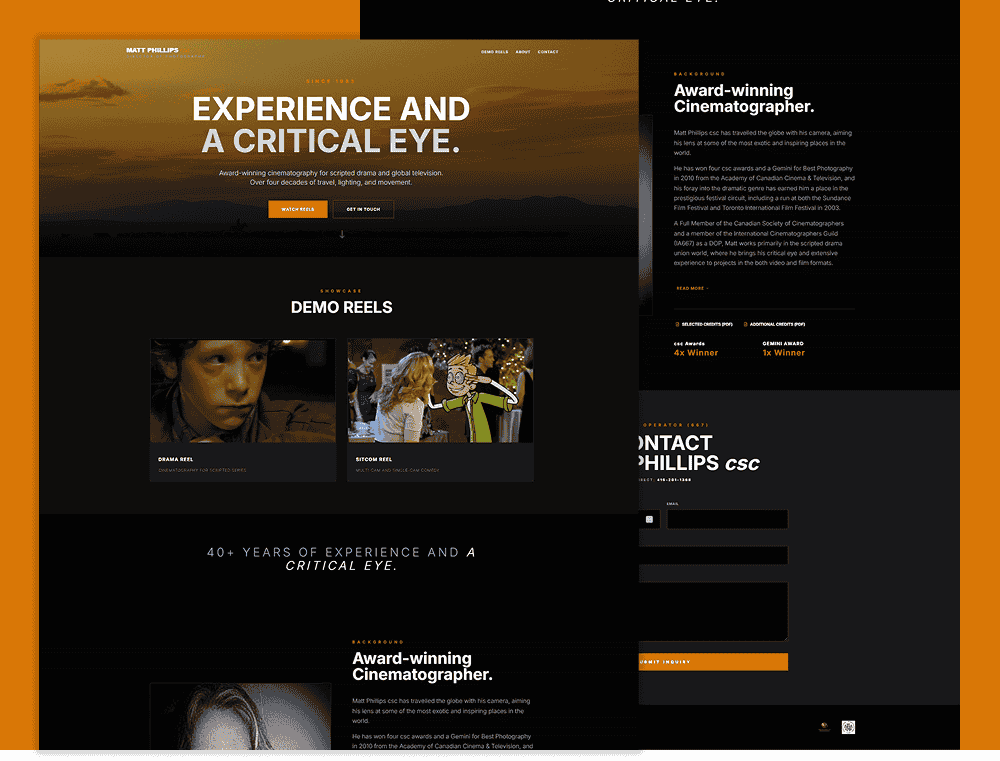The width and height of the screenshot is (1000, 761).
Task: Click the white square badge logo in footer
Action: [848, 727]
